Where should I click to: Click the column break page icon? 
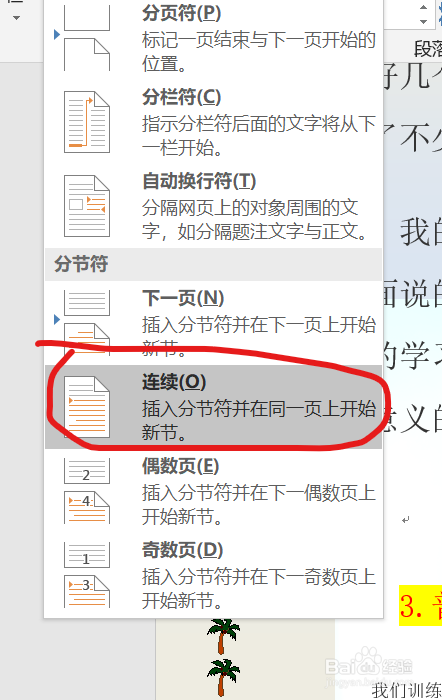[87, 122]
